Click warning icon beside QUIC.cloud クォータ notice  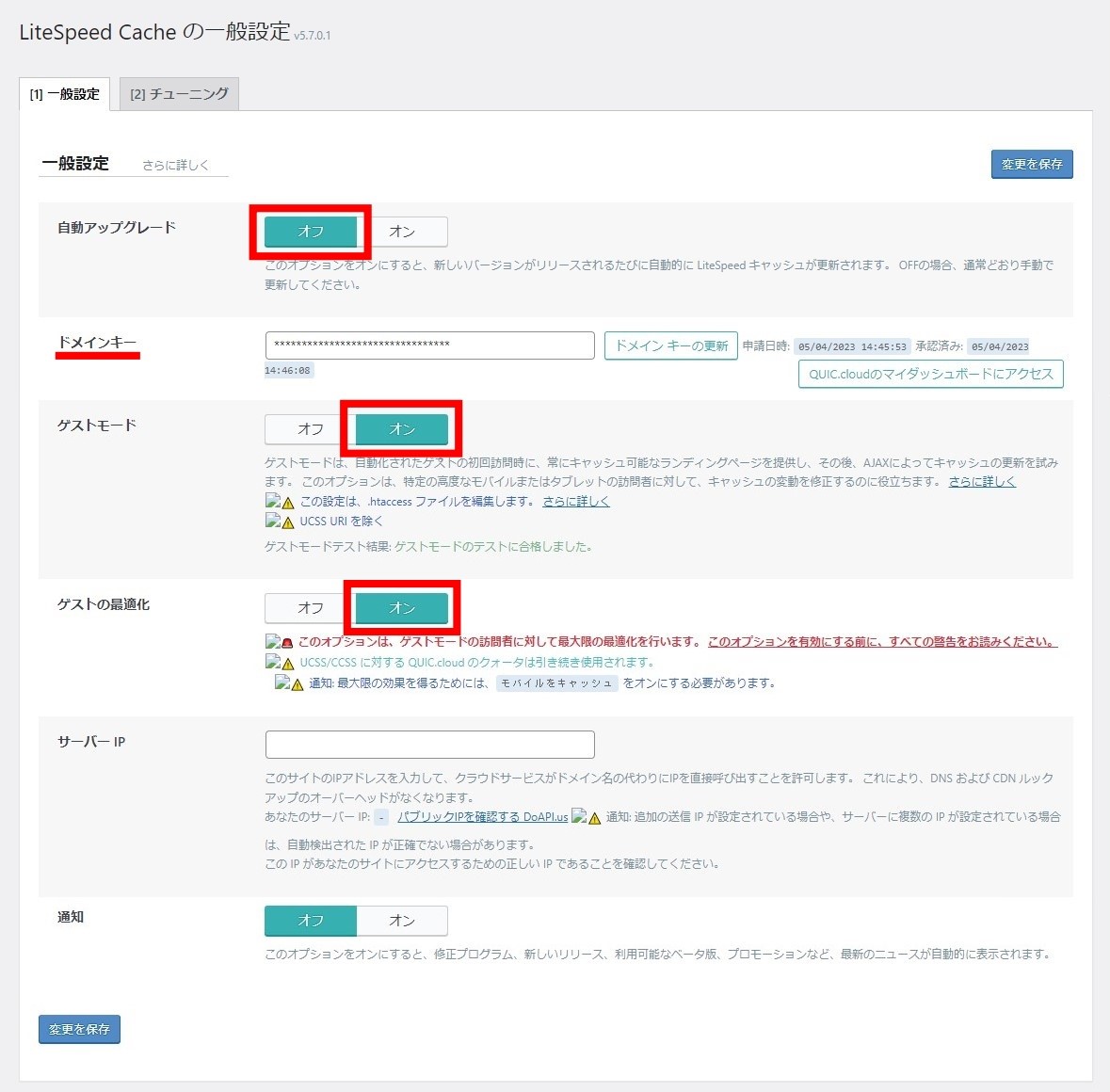(x=287, y=663)
